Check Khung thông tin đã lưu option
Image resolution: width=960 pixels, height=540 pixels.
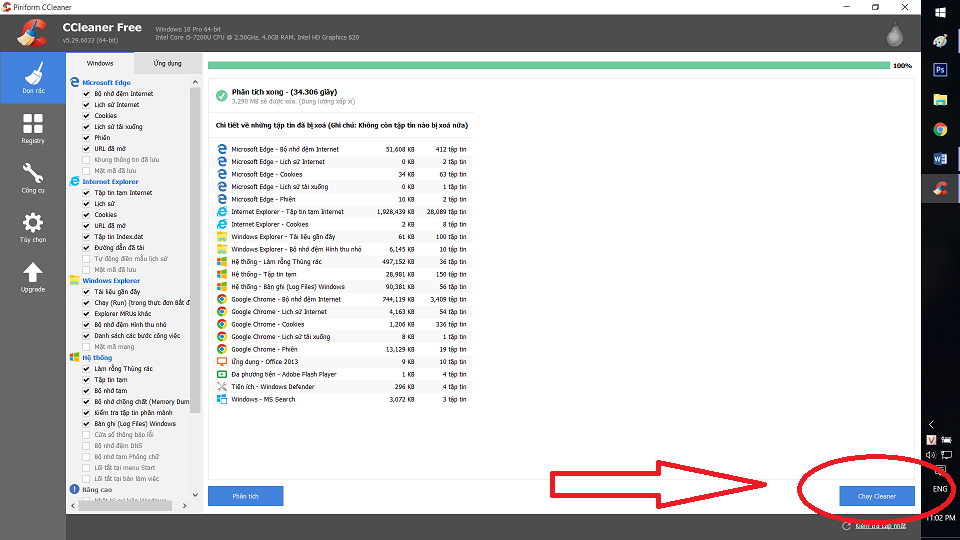point(86,160)
